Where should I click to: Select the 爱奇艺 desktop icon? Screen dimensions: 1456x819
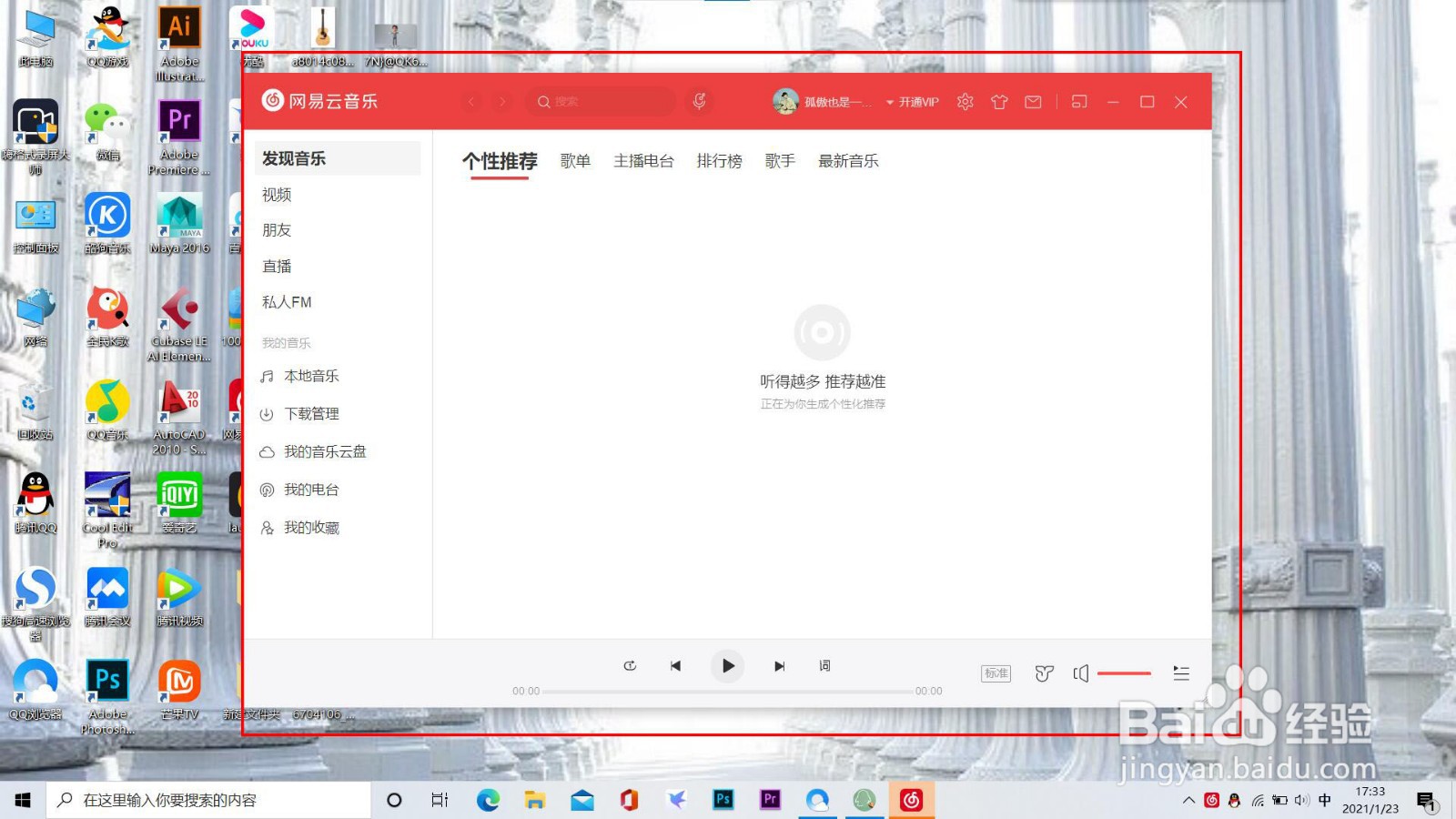179,503
